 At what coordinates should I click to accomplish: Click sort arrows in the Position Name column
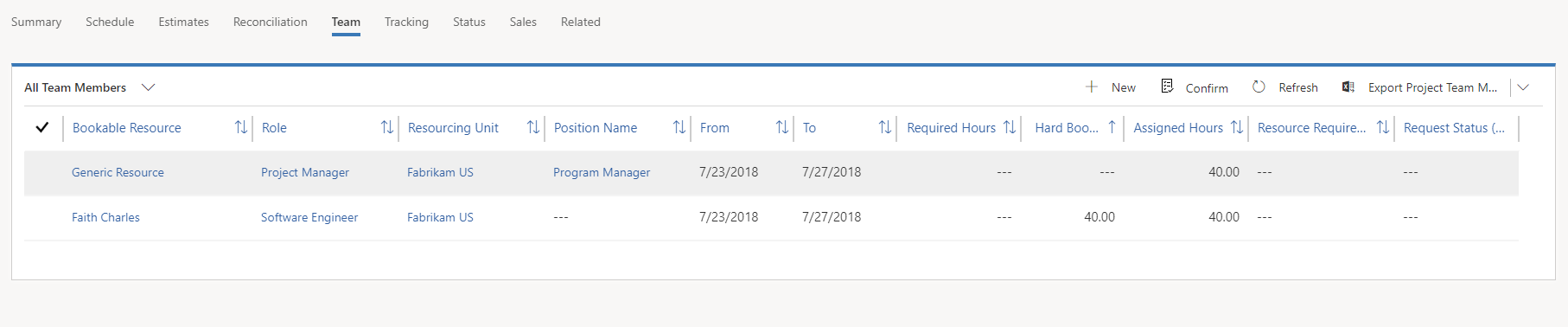click(679, 127)
